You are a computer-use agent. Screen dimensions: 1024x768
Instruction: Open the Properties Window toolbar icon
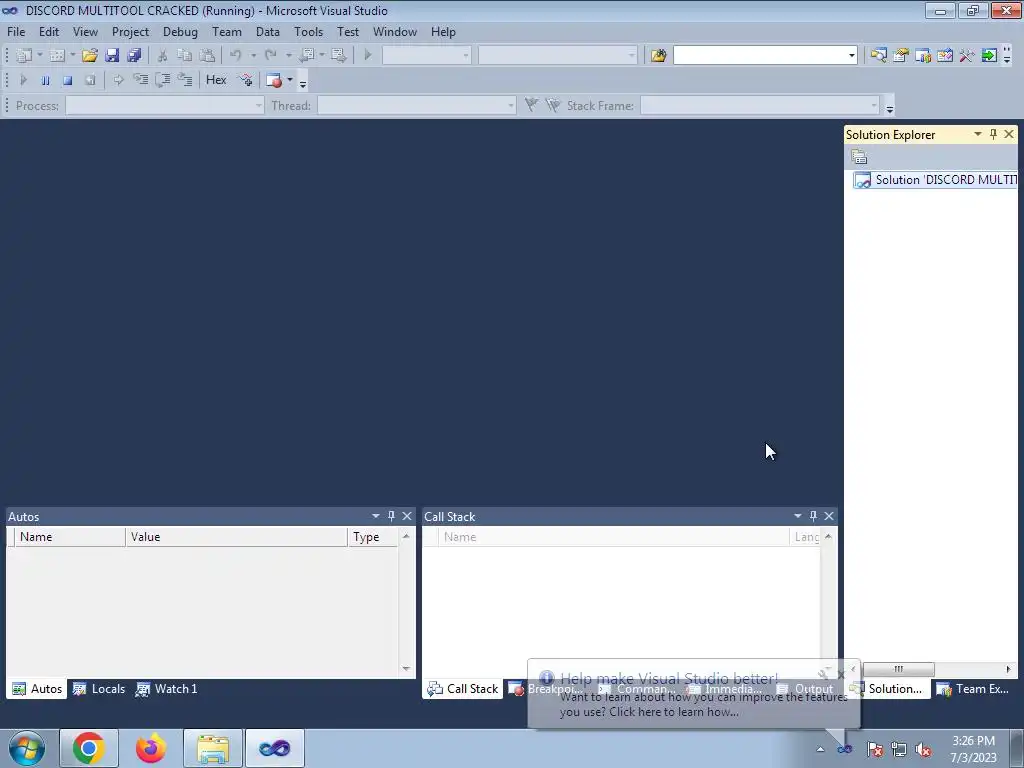pyautogui.click(x=901, y=56)
